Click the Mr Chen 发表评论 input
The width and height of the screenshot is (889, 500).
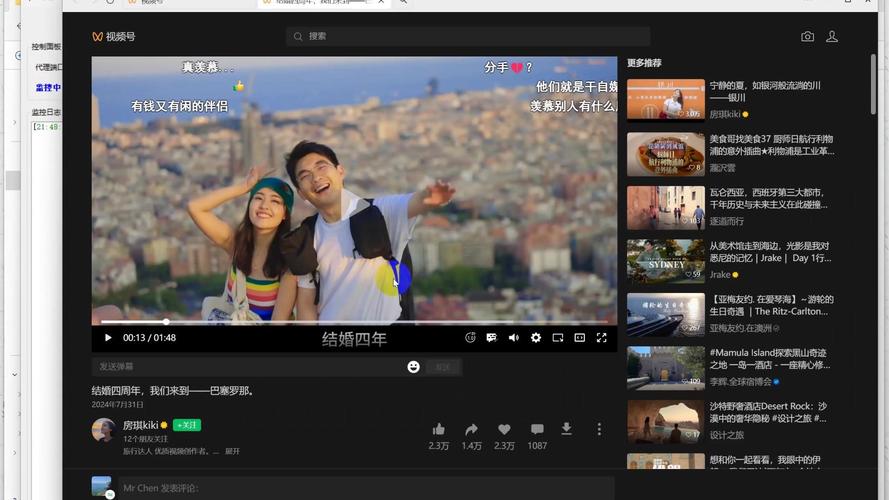pos(366,488)
